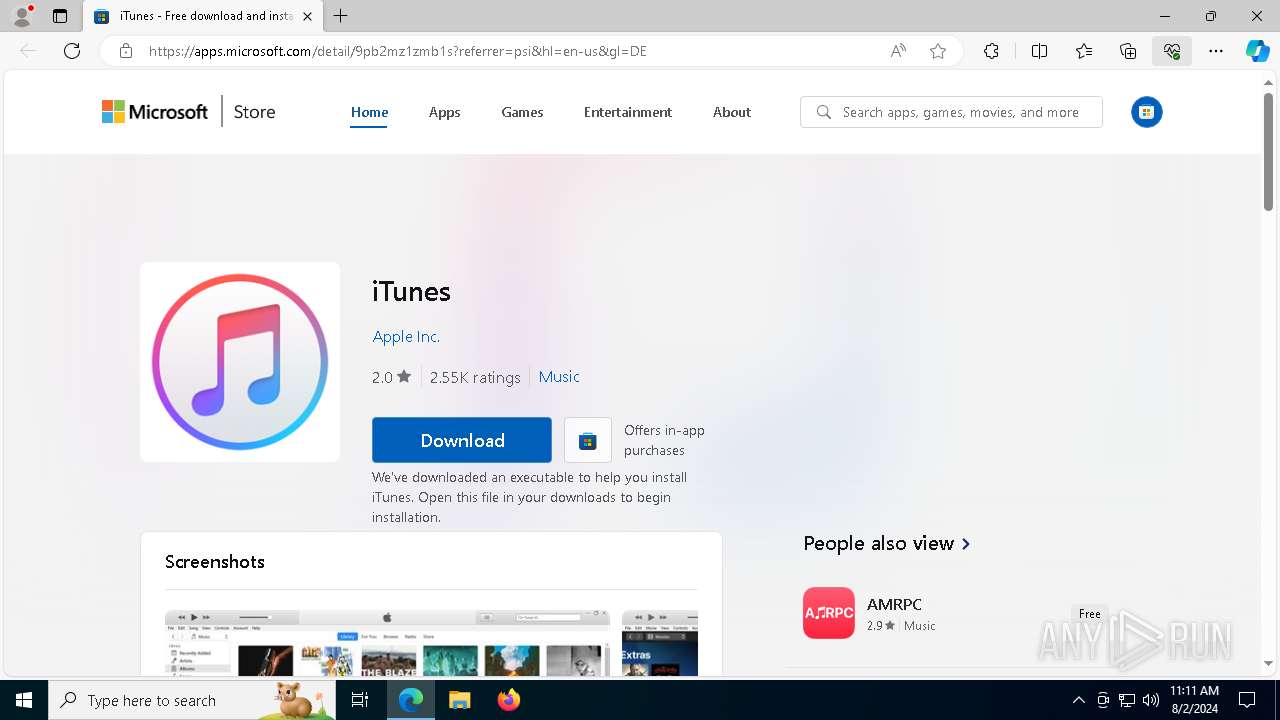
Task: Click the volume speaker icon
Action: click(1151, 700)
